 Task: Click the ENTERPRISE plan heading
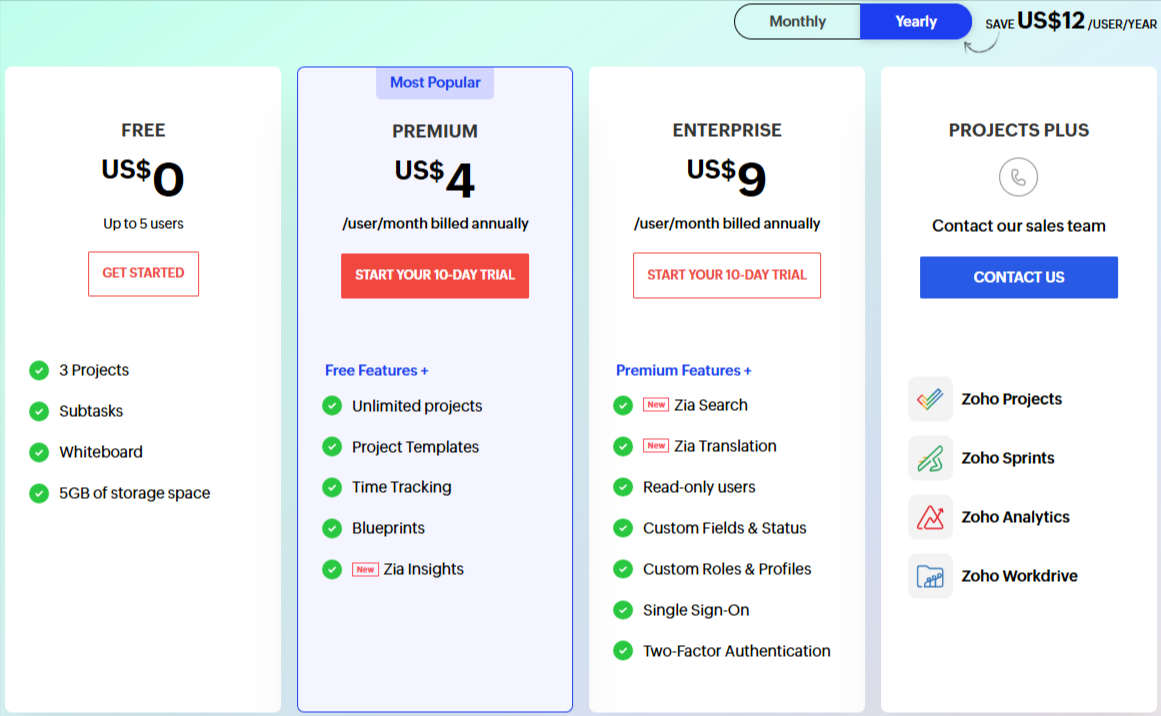tap(727, 130)
